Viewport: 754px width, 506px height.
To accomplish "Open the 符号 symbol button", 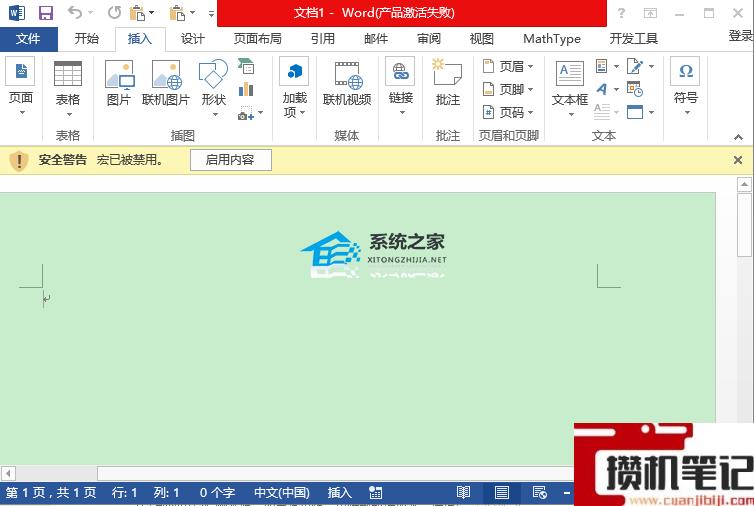I will (x=685, y=87).
